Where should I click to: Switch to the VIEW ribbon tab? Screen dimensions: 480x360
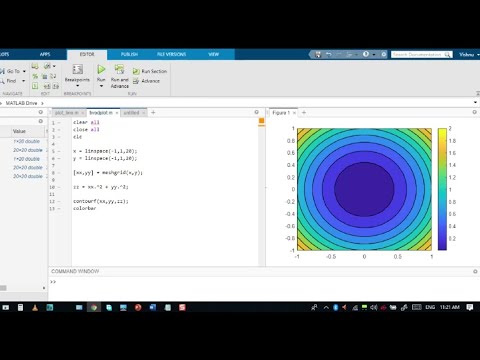[x=214, y=54]
